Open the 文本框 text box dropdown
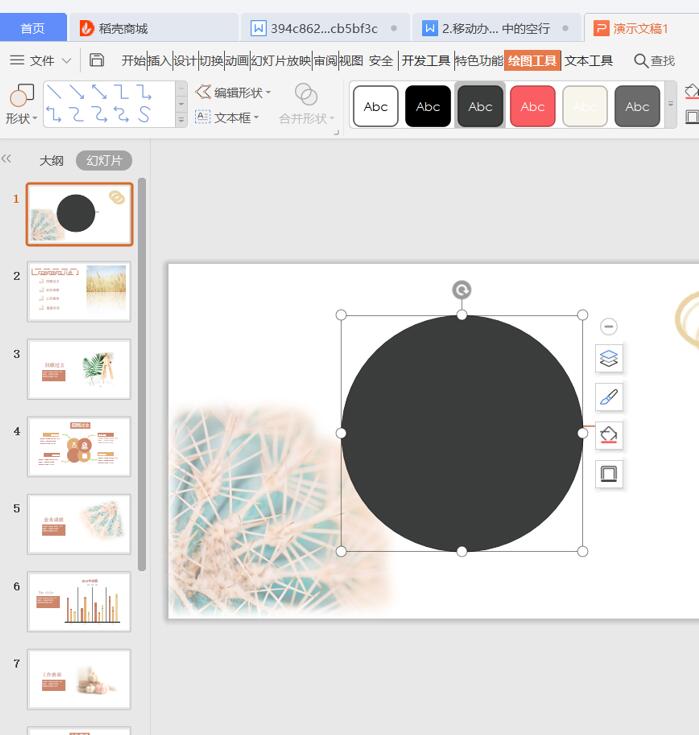The width and height of the screenshot is (699, 735). tap(227, 117)
